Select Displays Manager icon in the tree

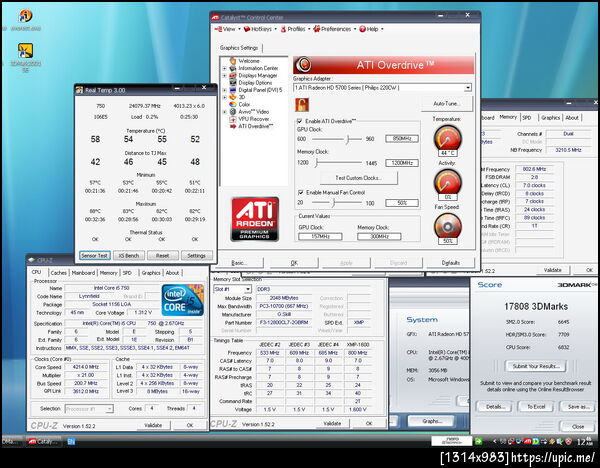click(x=233, y=75)
